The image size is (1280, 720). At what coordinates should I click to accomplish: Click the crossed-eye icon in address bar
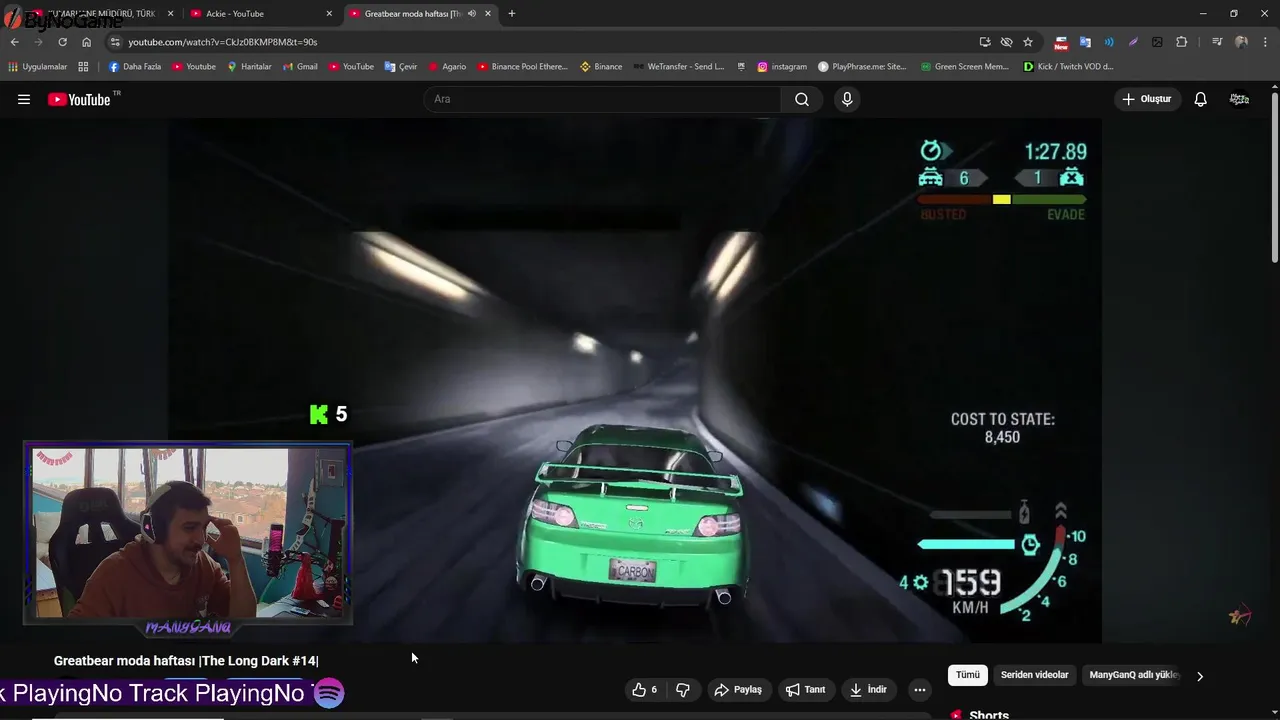[x=1006, y=42]
